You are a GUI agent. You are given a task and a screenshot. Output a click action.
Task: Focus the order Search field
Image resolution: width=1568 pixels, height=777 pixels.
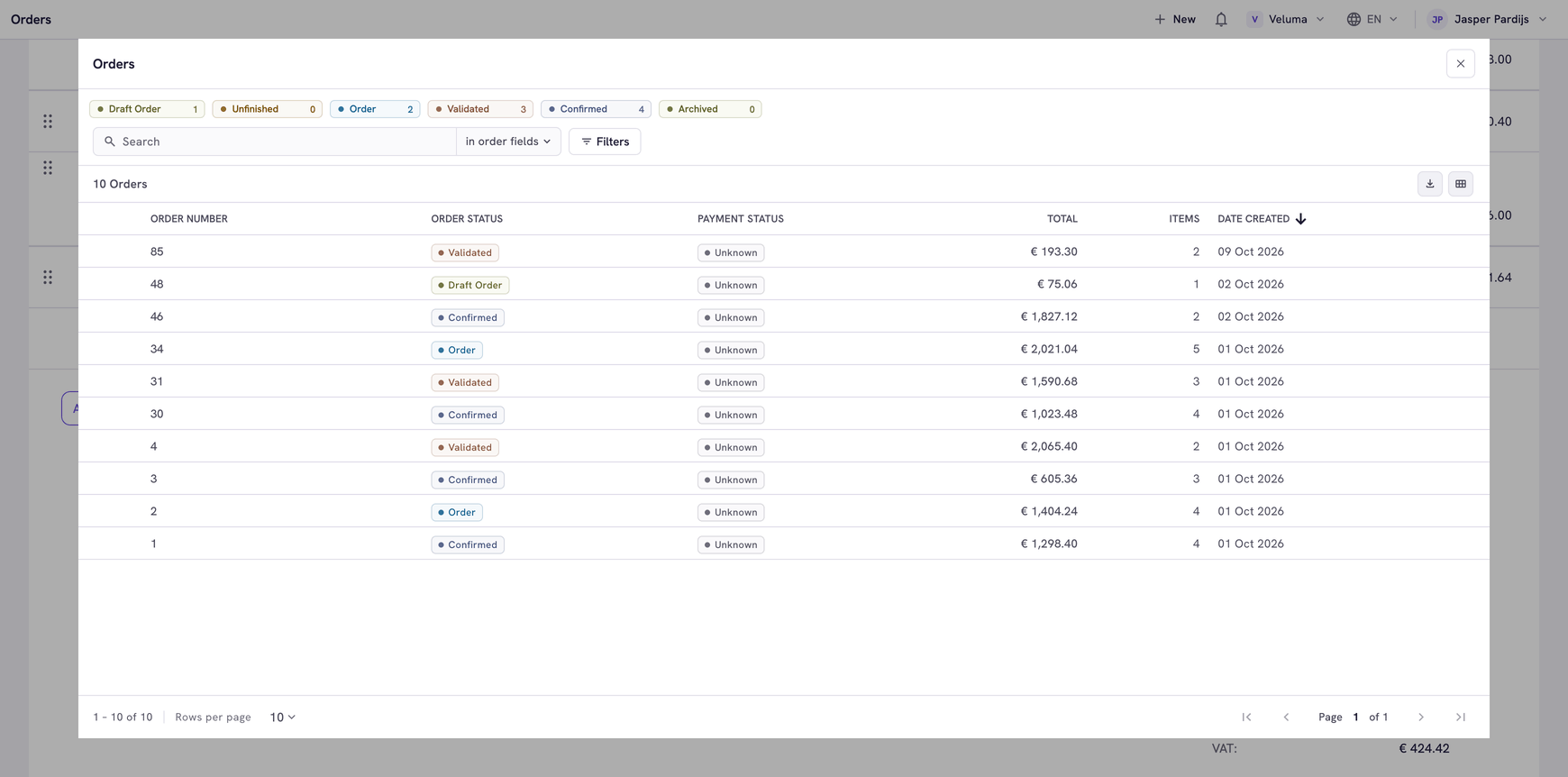pyautogui.click(x=275, y=142)
